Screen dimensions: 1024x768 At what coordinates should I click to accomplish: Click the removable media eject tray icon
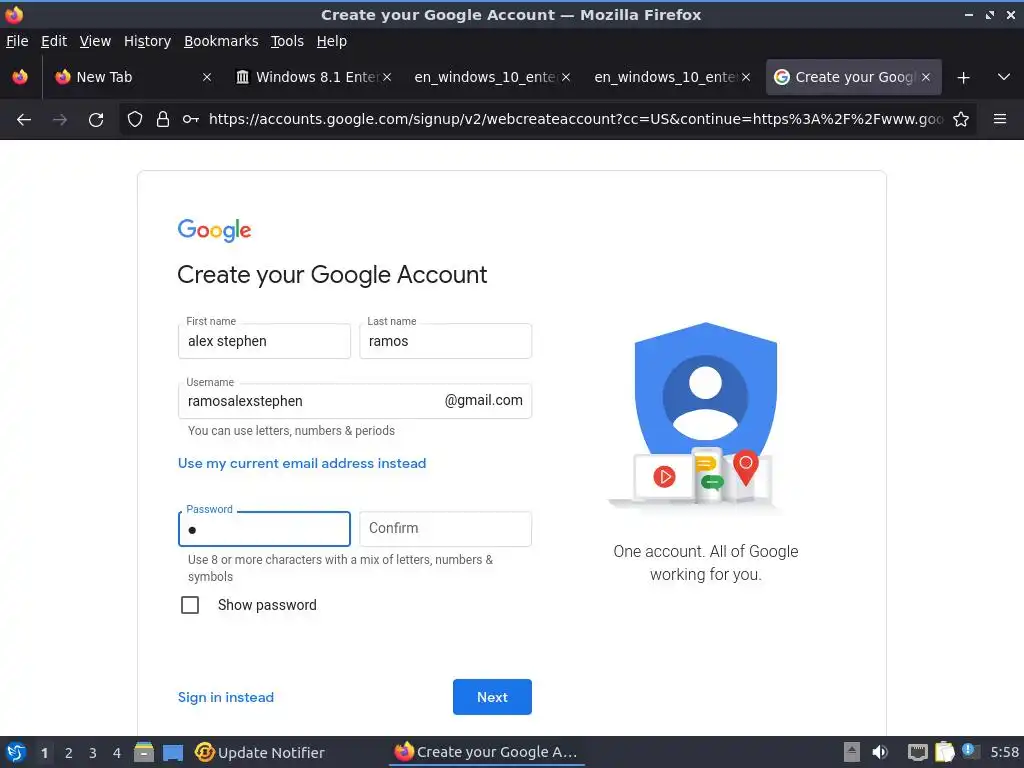[852, 752]
